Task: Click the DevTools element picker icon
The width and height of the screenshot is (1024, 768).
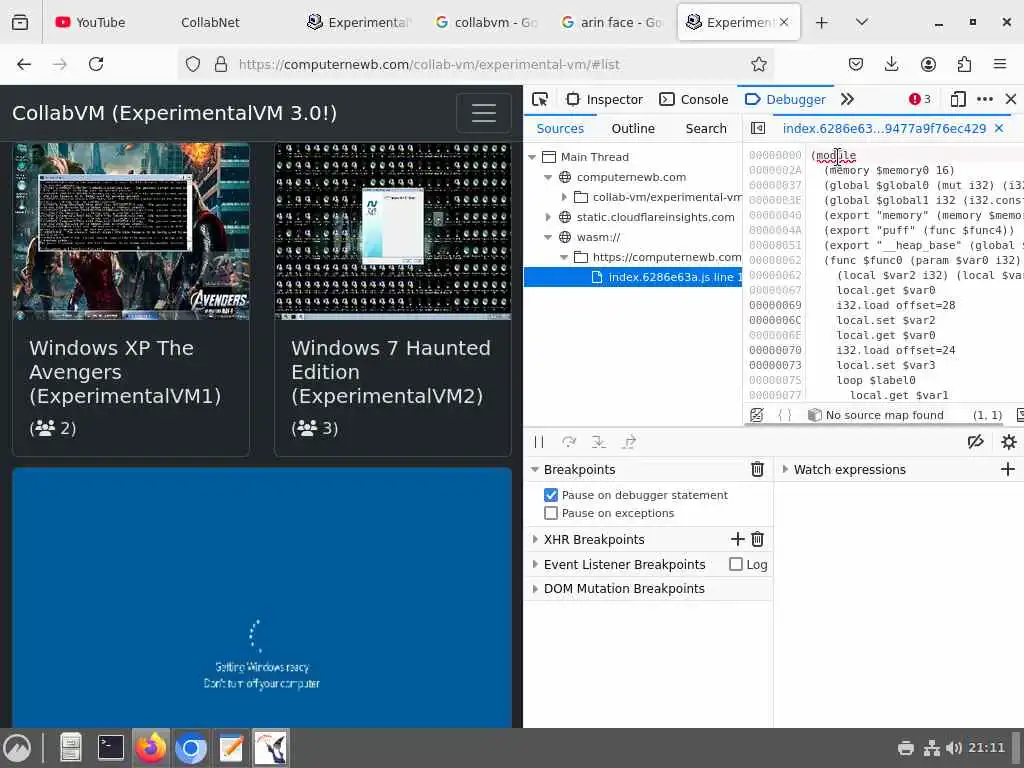Action: [540, 99]
